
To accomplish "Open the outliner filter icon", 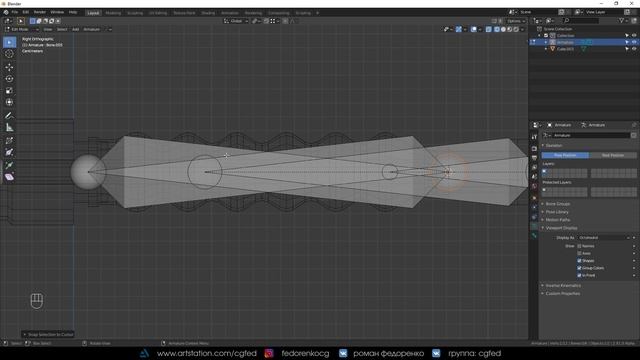I will (621, 20).
